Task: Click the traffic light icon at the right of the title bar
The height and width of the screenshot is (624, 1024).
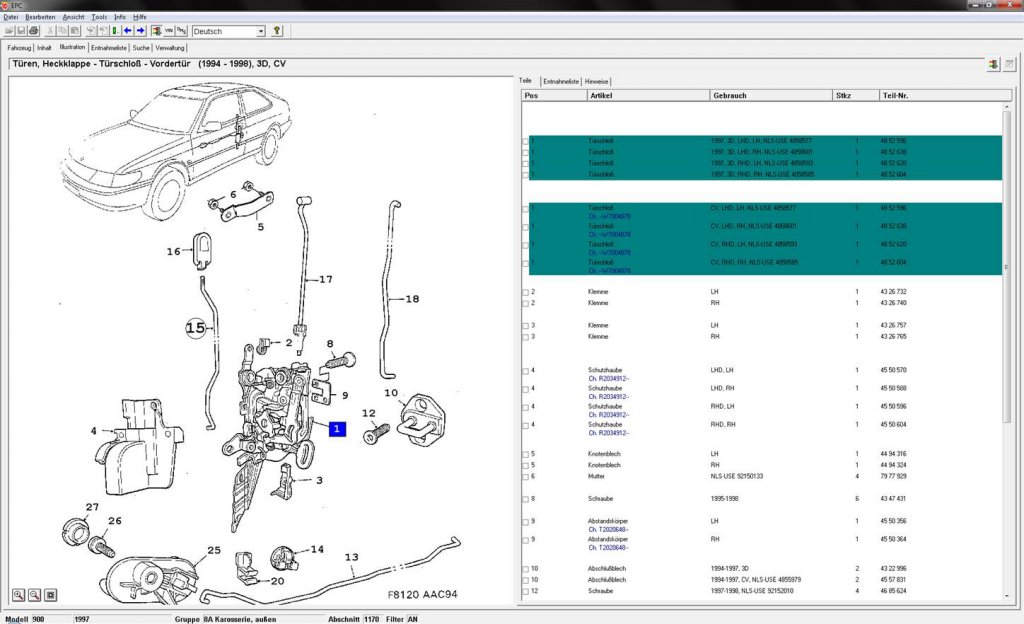Action: (993, 64)
